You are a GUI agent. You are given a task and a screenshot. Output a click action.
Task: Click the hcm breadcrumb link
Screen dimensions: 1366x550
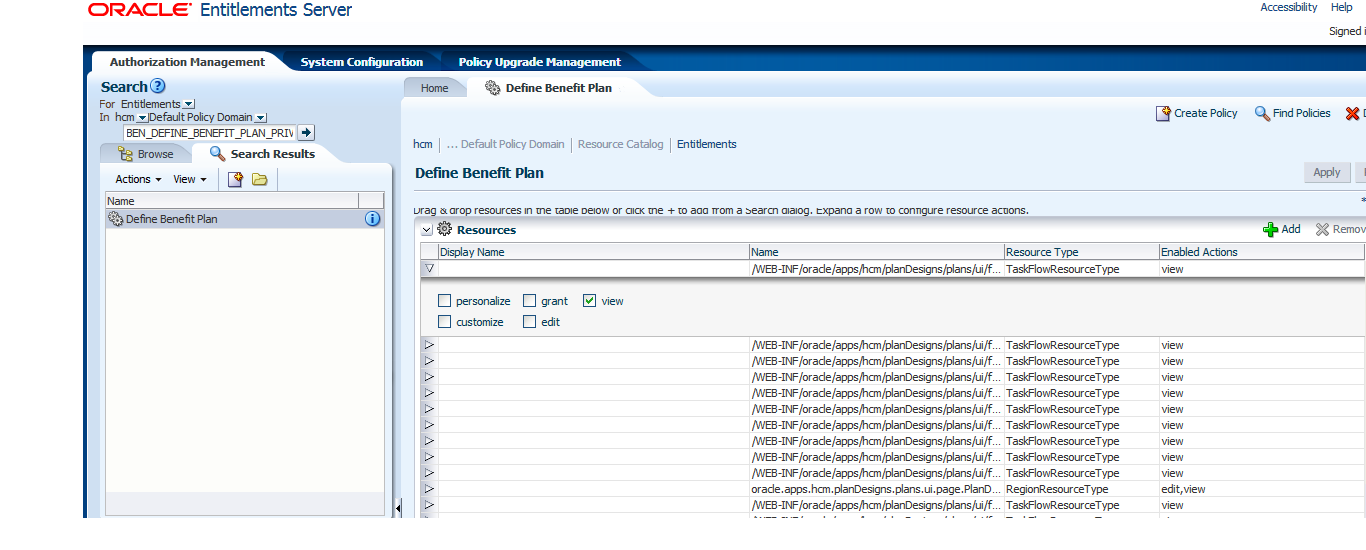(x=423, y=144)
